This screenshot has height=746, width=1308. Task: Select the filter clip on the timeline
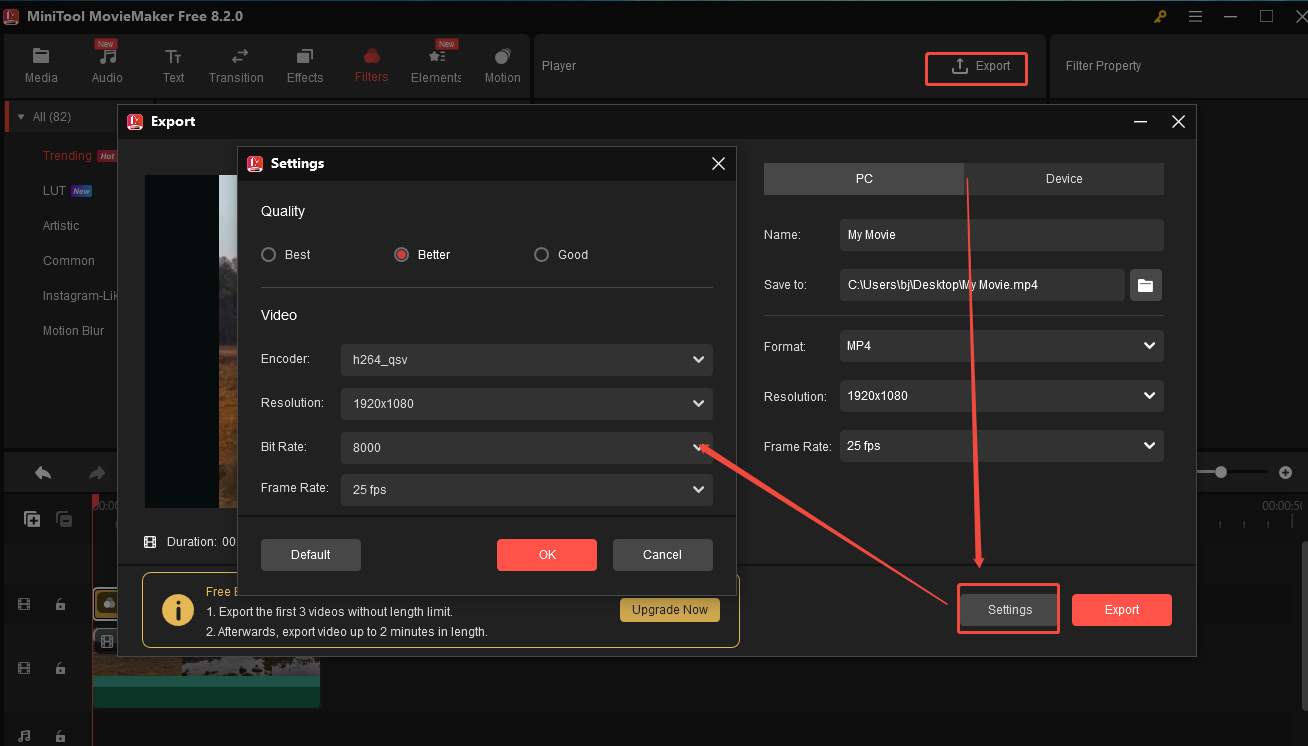(x=106, y=603)
